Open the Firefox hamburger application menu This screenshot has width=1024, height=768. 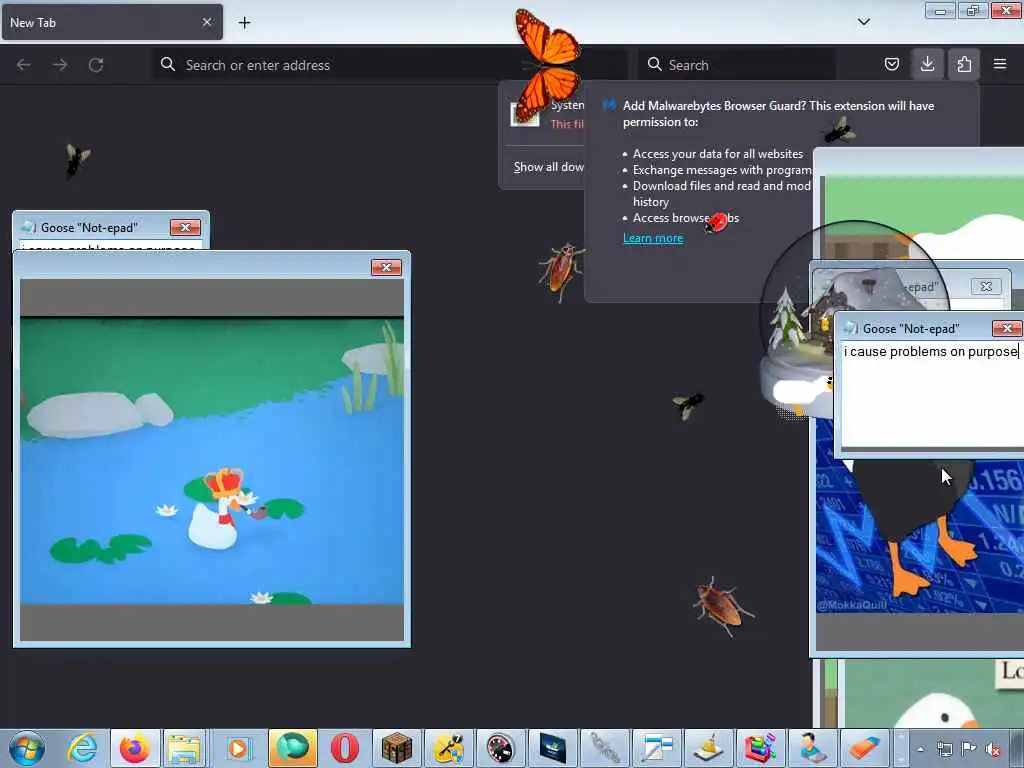(1000, 65)
